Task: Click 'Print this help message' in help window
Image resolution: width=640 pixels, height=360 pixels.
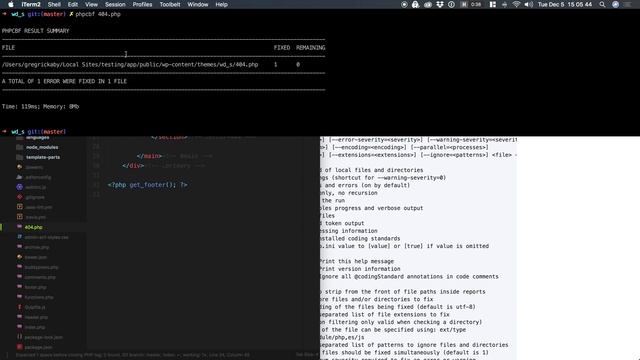Action: pos(356,261)
